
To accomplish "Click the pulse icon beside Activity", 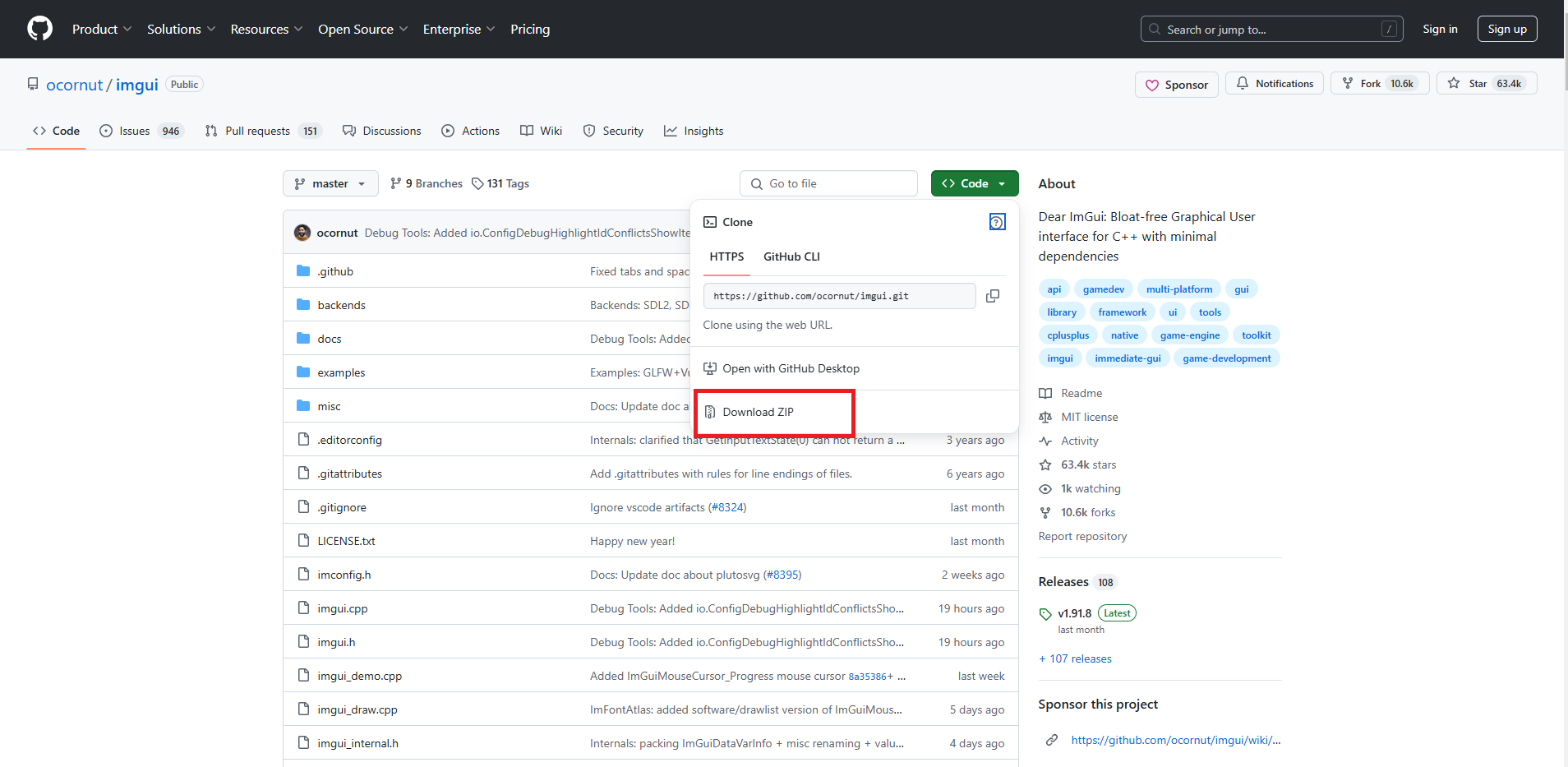I will click(1045, 441).
